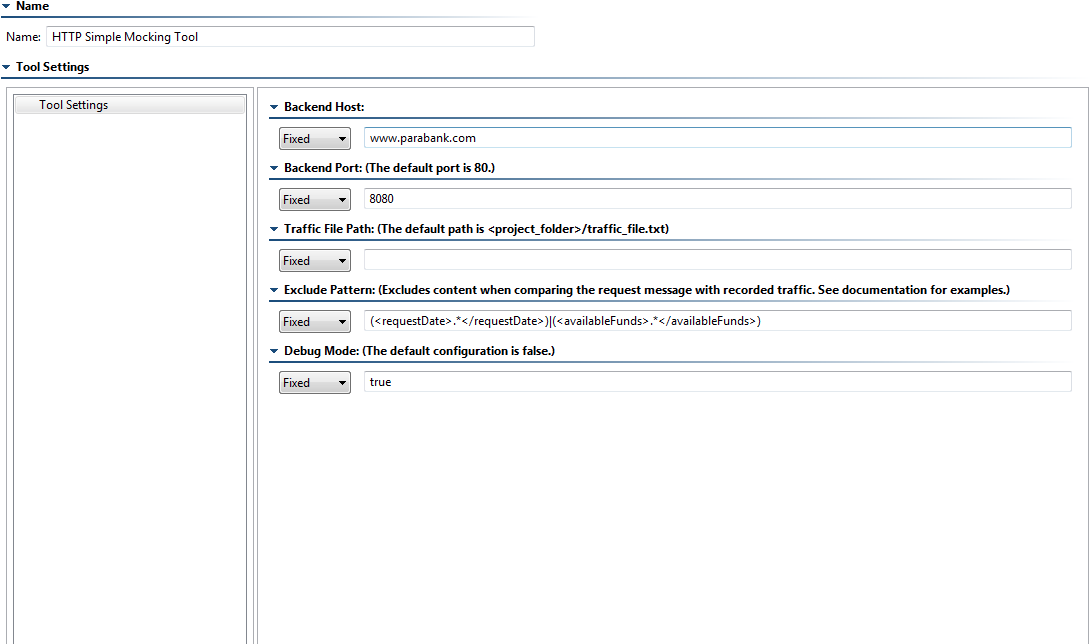
Task: Click the Exclude Pattern field with requestDate regex
Action: (x=717, y=321)
